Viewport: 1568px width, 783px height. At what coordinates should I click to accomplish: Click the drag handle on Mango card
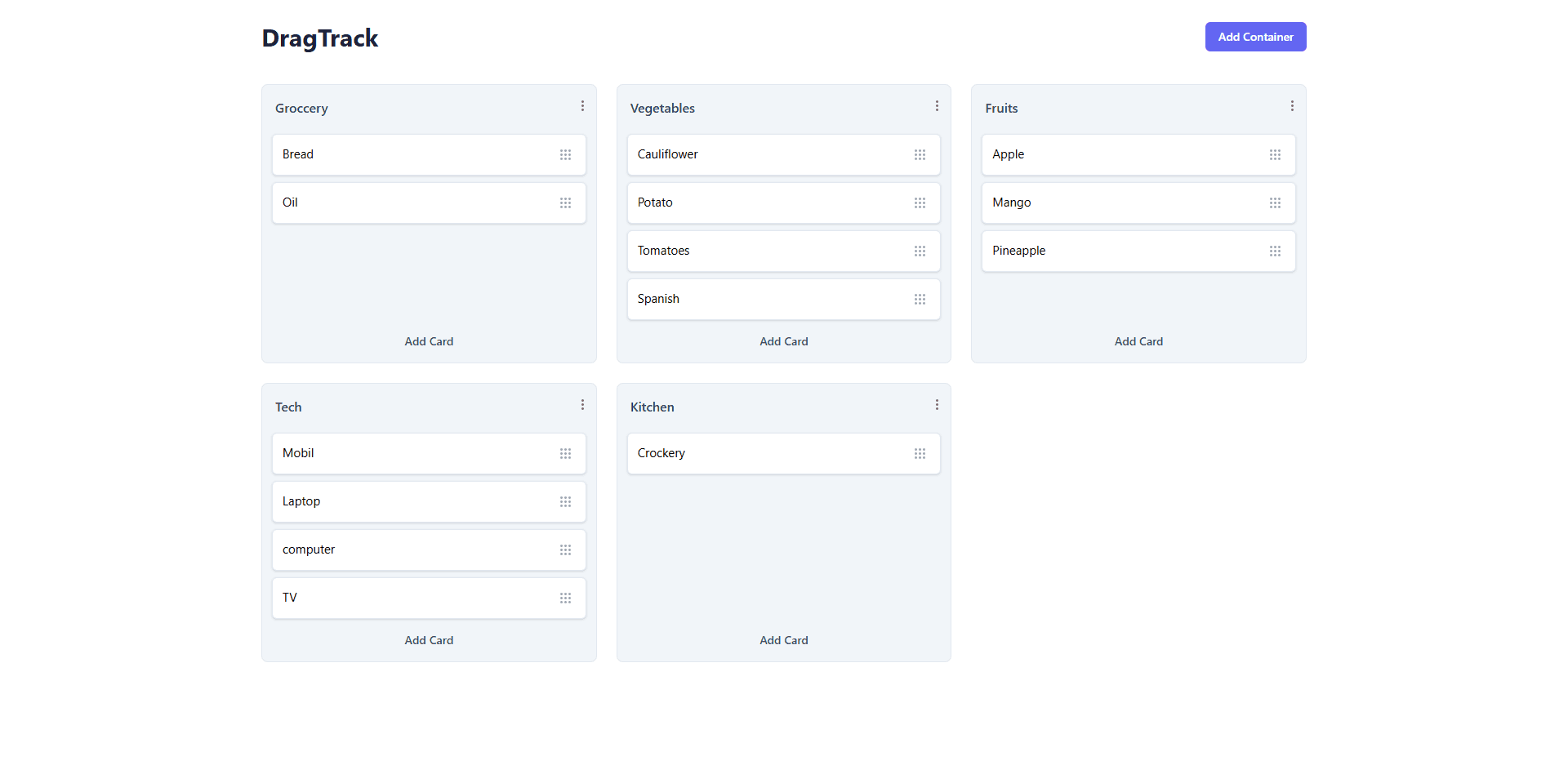tap(1275, 203)
